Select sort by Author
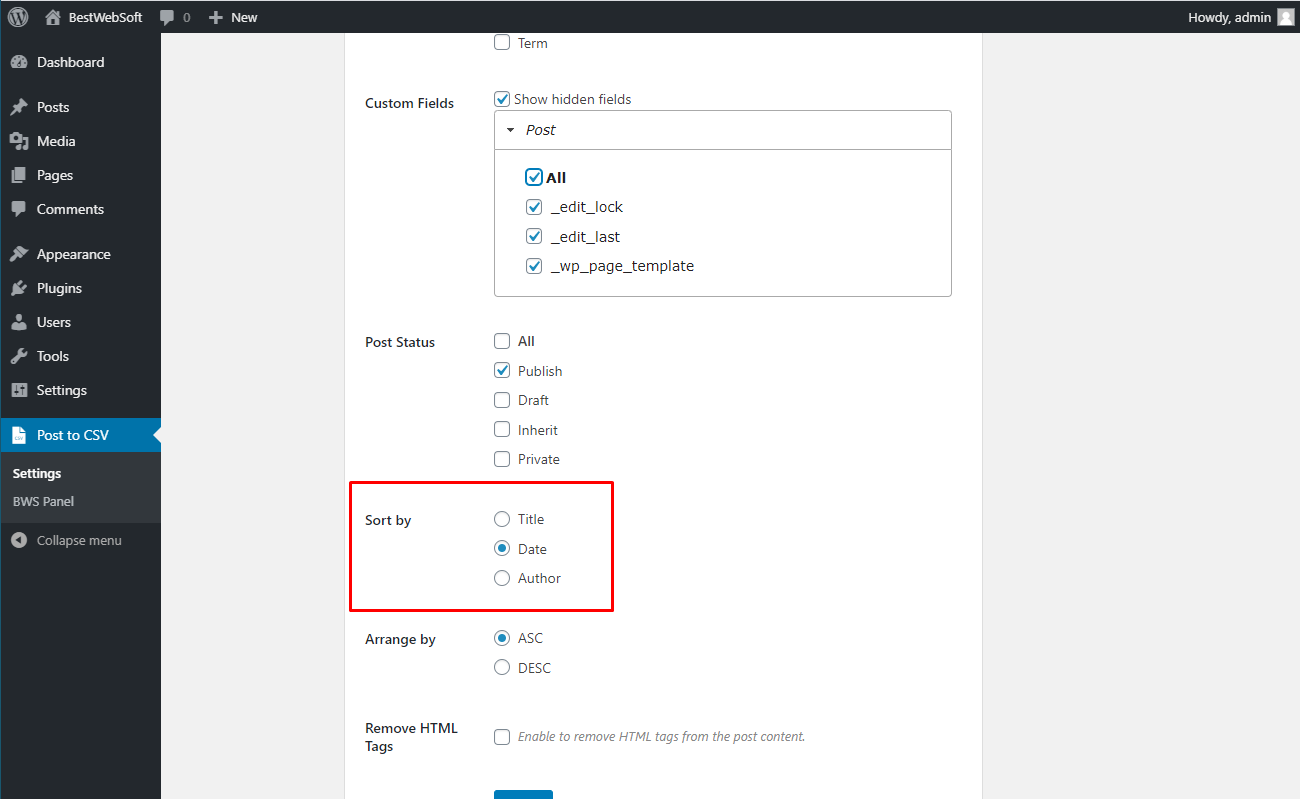1300x799 pixels. (502, 578)
